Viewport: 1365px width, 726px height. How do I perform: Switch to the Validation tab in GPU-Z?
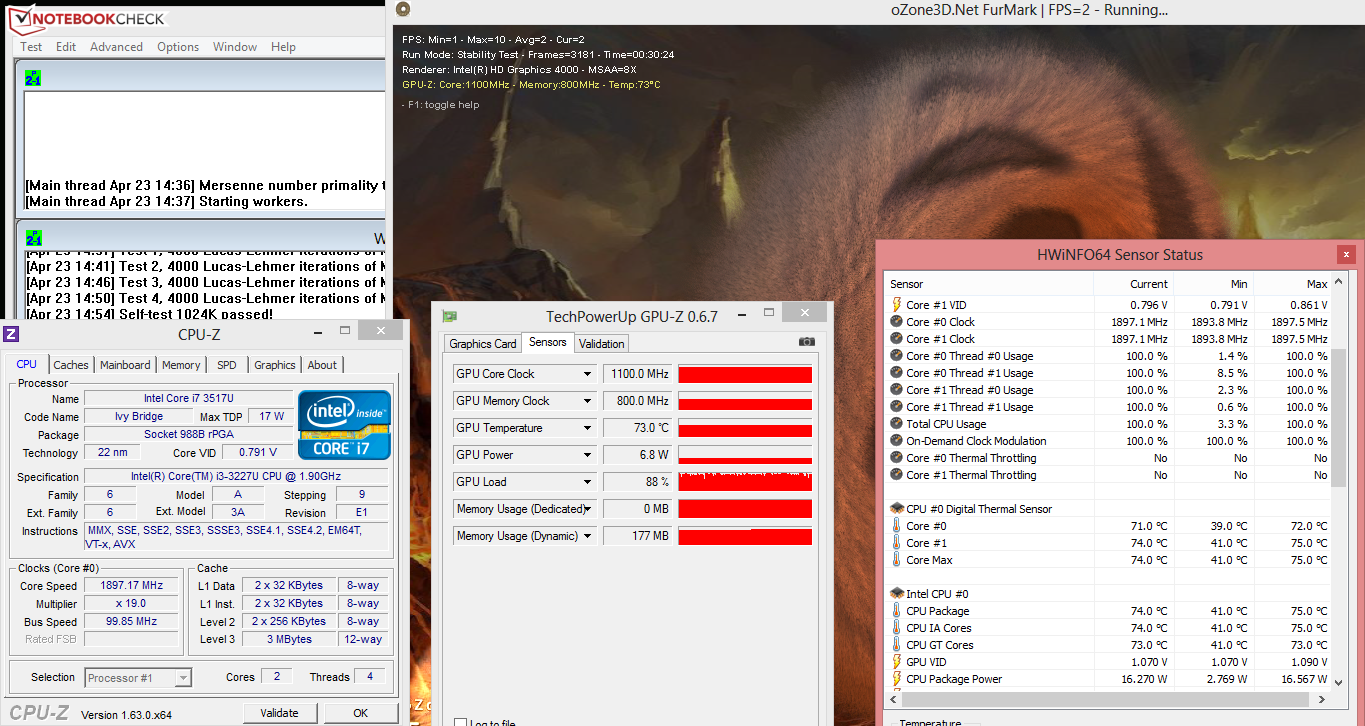point(602,344)
